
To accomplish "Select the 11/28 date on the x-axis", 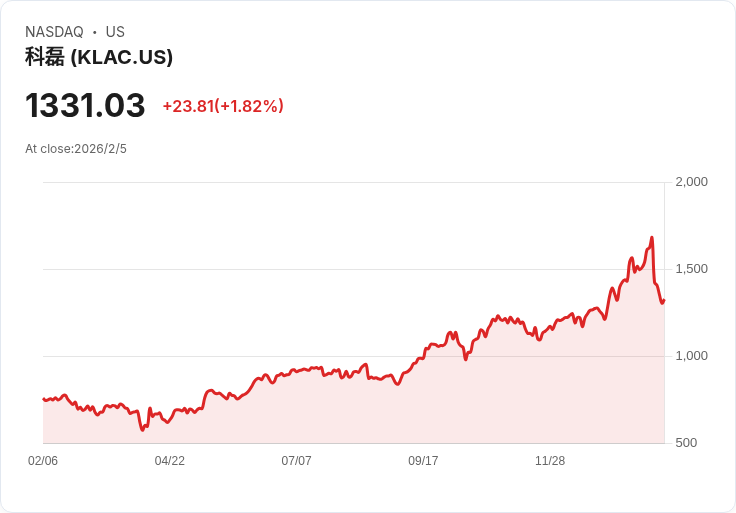I will coord(550,461).
